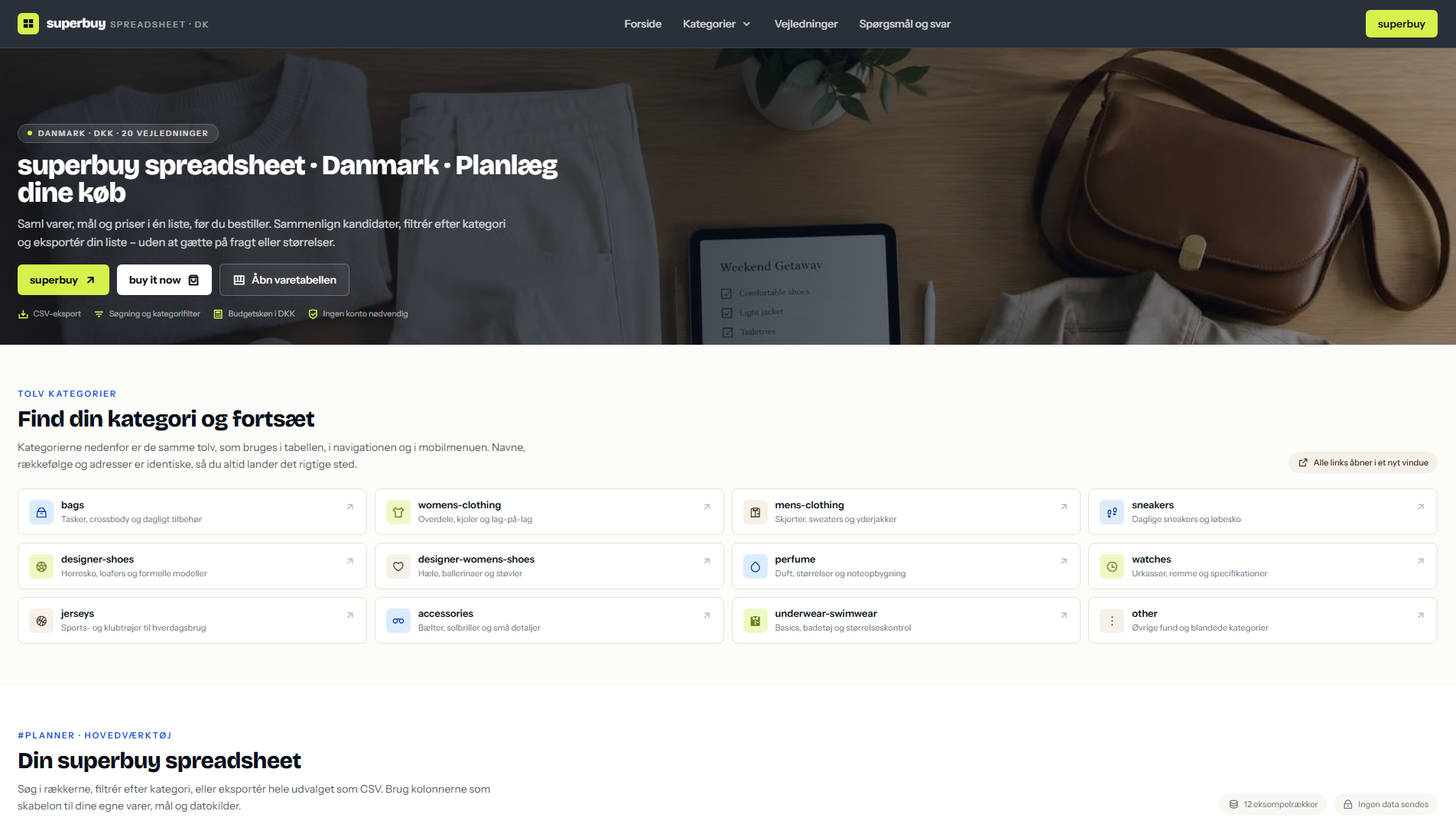
Task: Open the other category title link
Action: coord(1145,614)
